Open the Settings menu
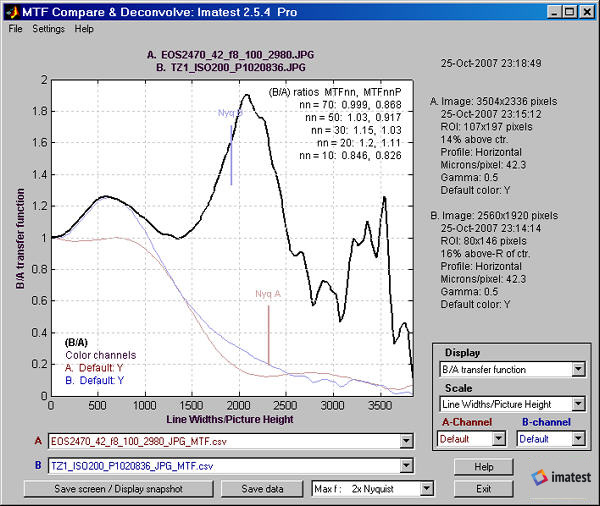The width and height of the screenshot is (600, 506). pos(49,29)
